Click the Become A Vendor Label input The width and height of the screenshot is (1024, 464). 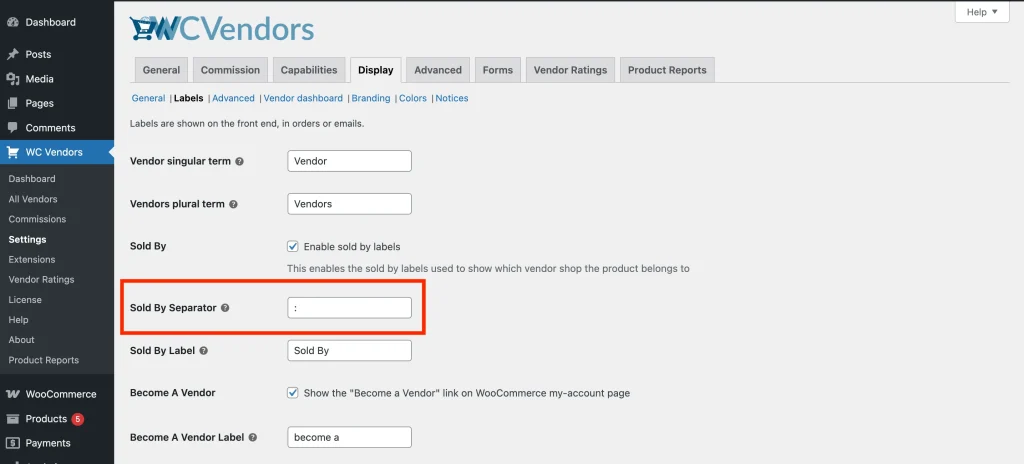pyautogui.click(x=349, y=437)
